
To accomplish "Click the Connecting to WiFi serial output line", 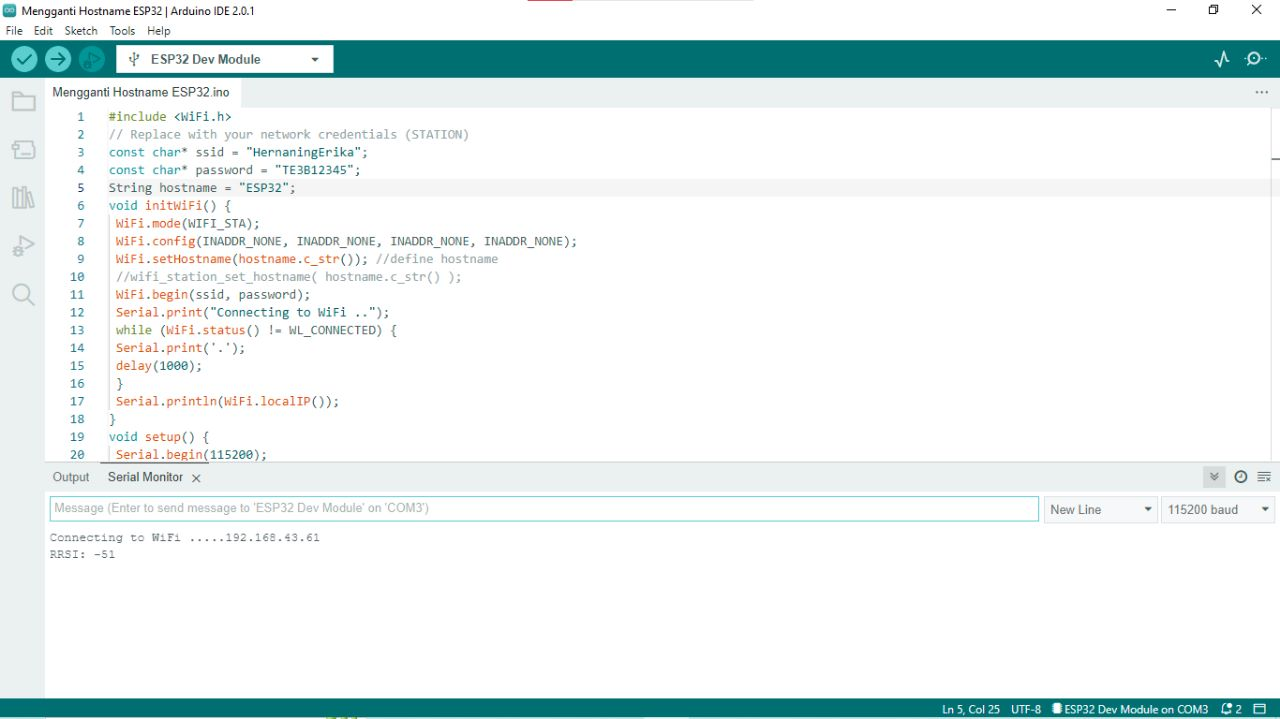I will (185, 538).
